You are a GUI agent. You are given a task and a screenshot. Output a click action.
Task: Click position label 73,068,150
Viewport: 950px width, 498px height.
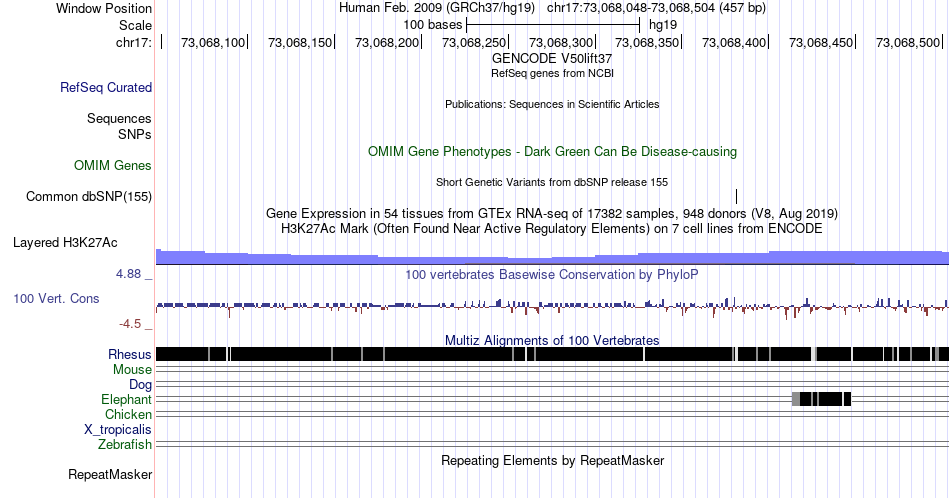point(300,42)
